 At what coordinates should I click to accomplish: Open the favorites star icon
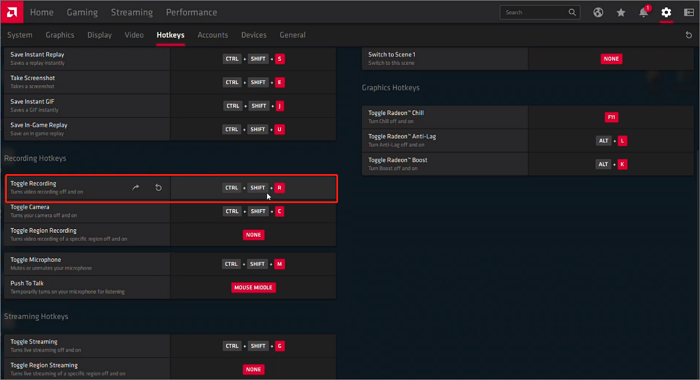pyautogui.click(x=621, y=13)
